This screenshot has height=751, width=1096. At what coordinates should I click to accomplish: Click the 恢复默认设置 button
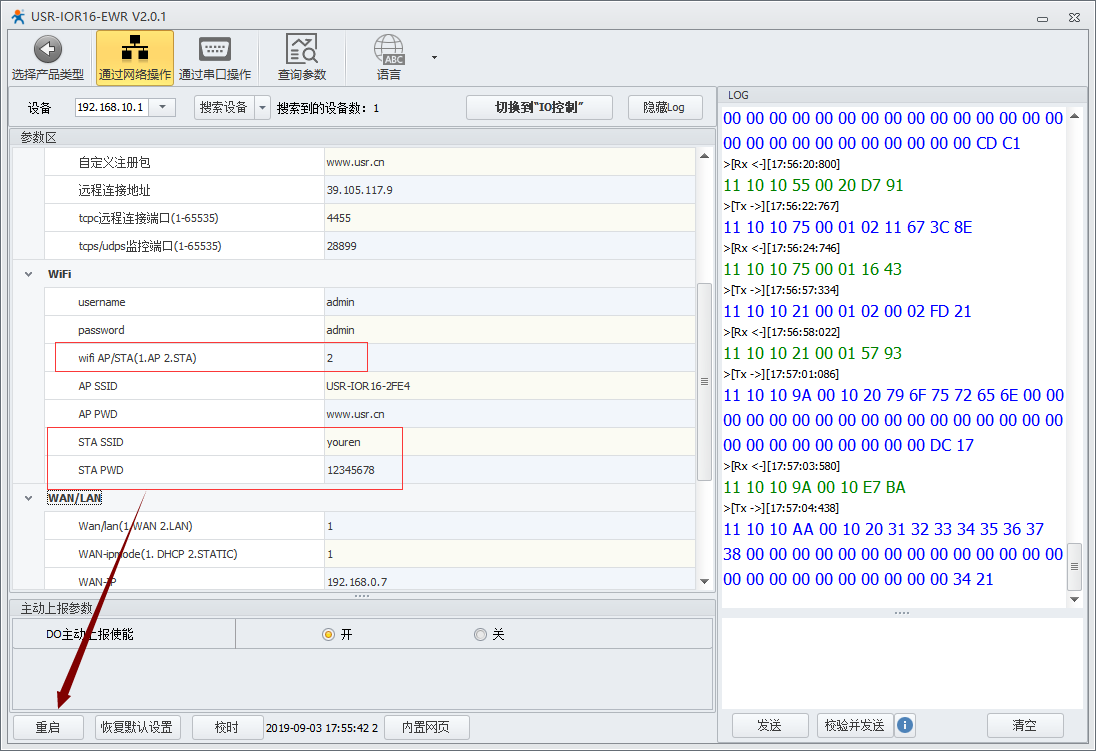(137, 727)
